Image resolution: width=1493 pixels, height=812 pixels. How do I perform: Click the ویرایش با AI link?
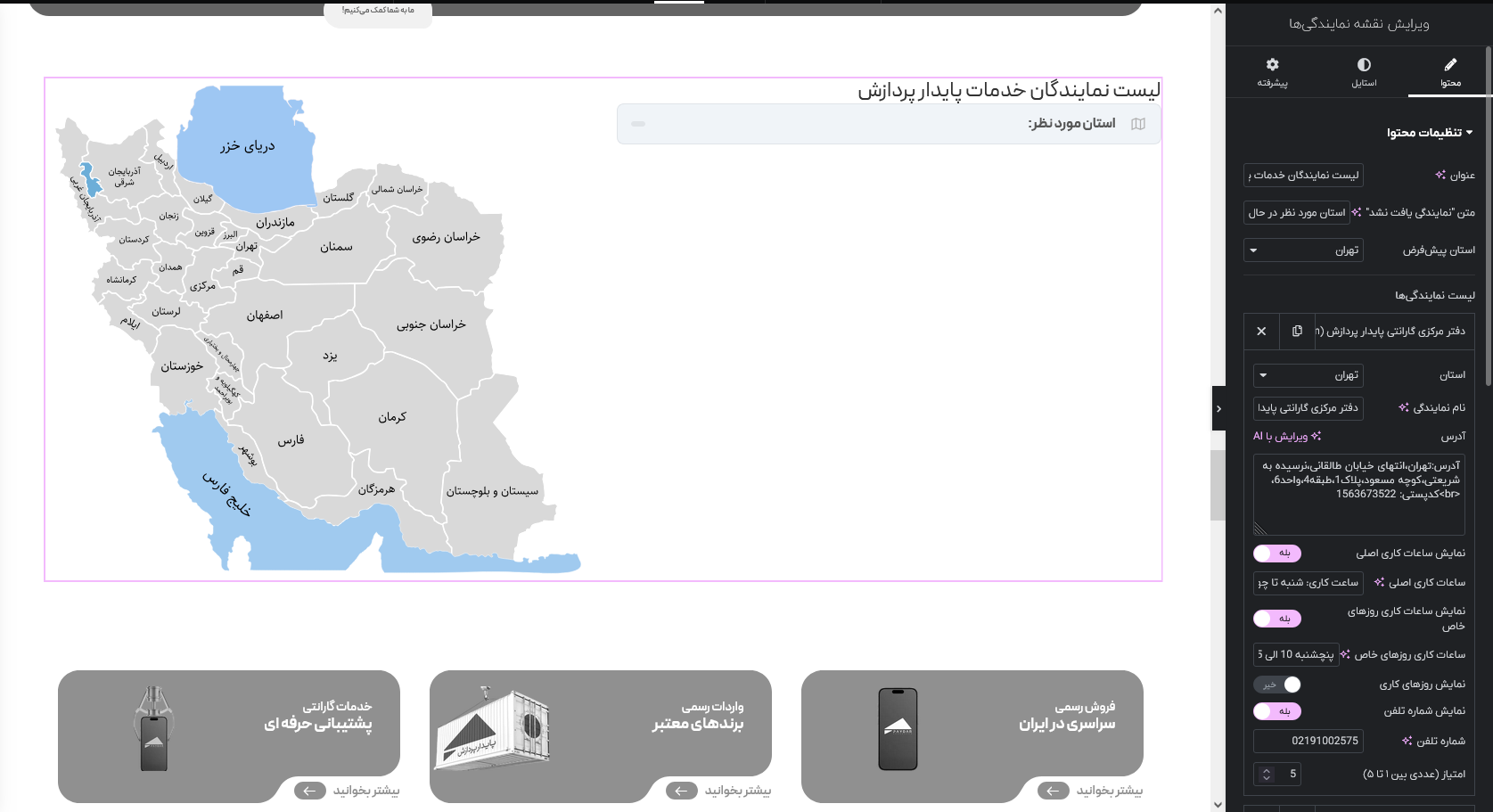tap(1287, 436)
